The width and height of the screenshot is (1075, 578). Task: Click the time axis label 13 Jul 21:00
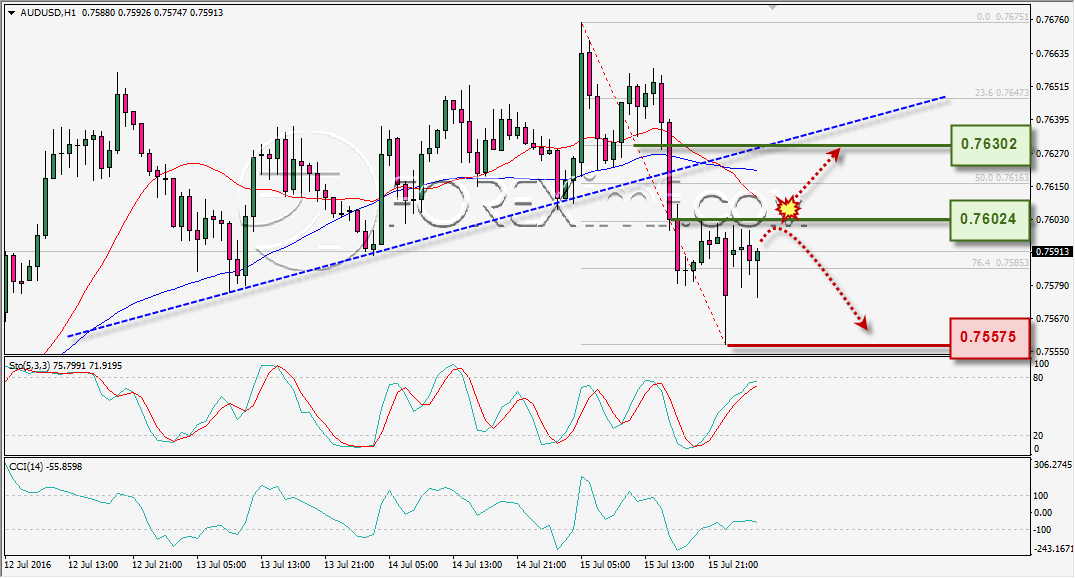(349, 565)
